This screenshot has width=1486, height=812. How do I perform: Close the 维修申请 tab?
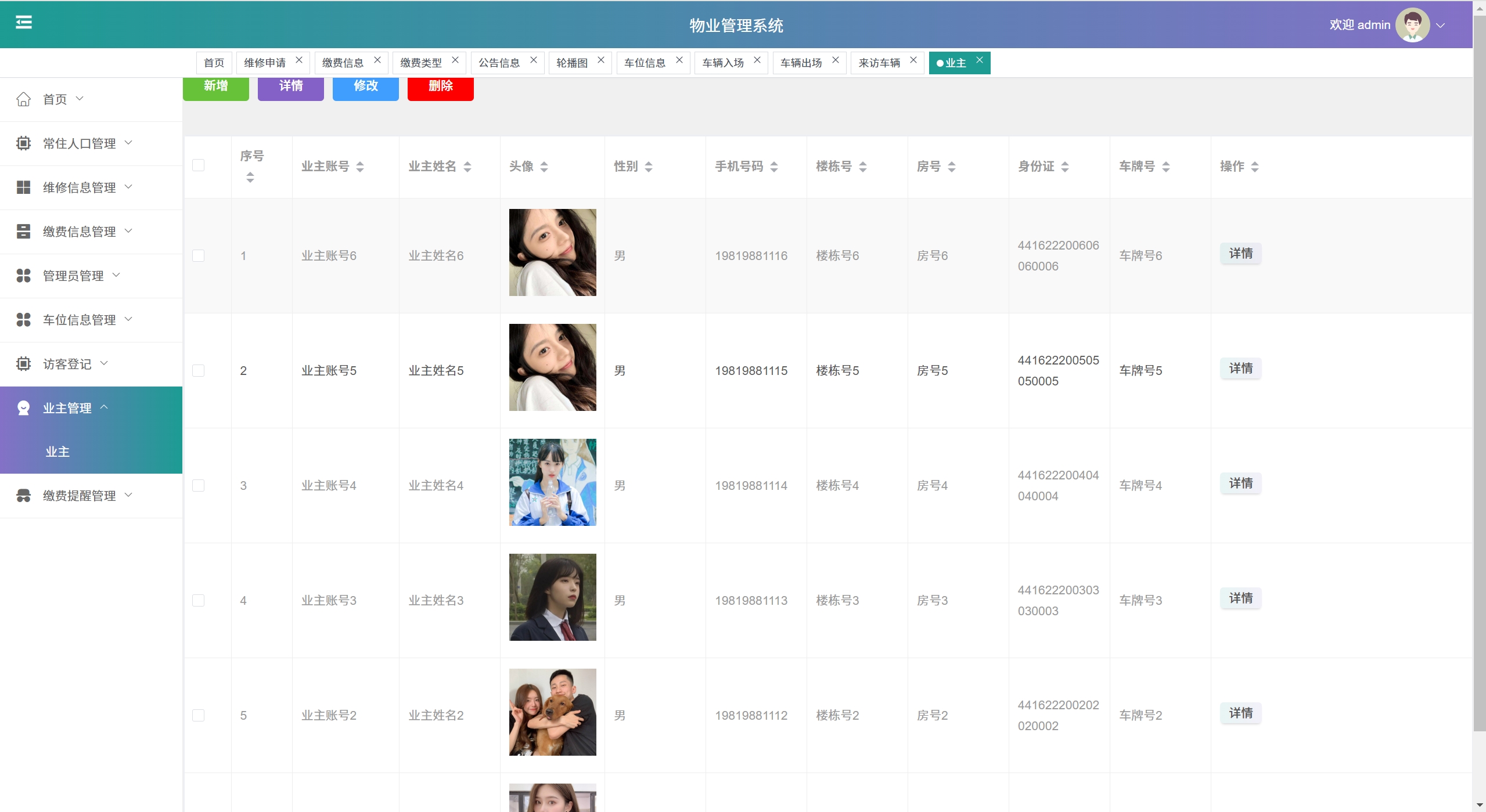tap(299, 60)
